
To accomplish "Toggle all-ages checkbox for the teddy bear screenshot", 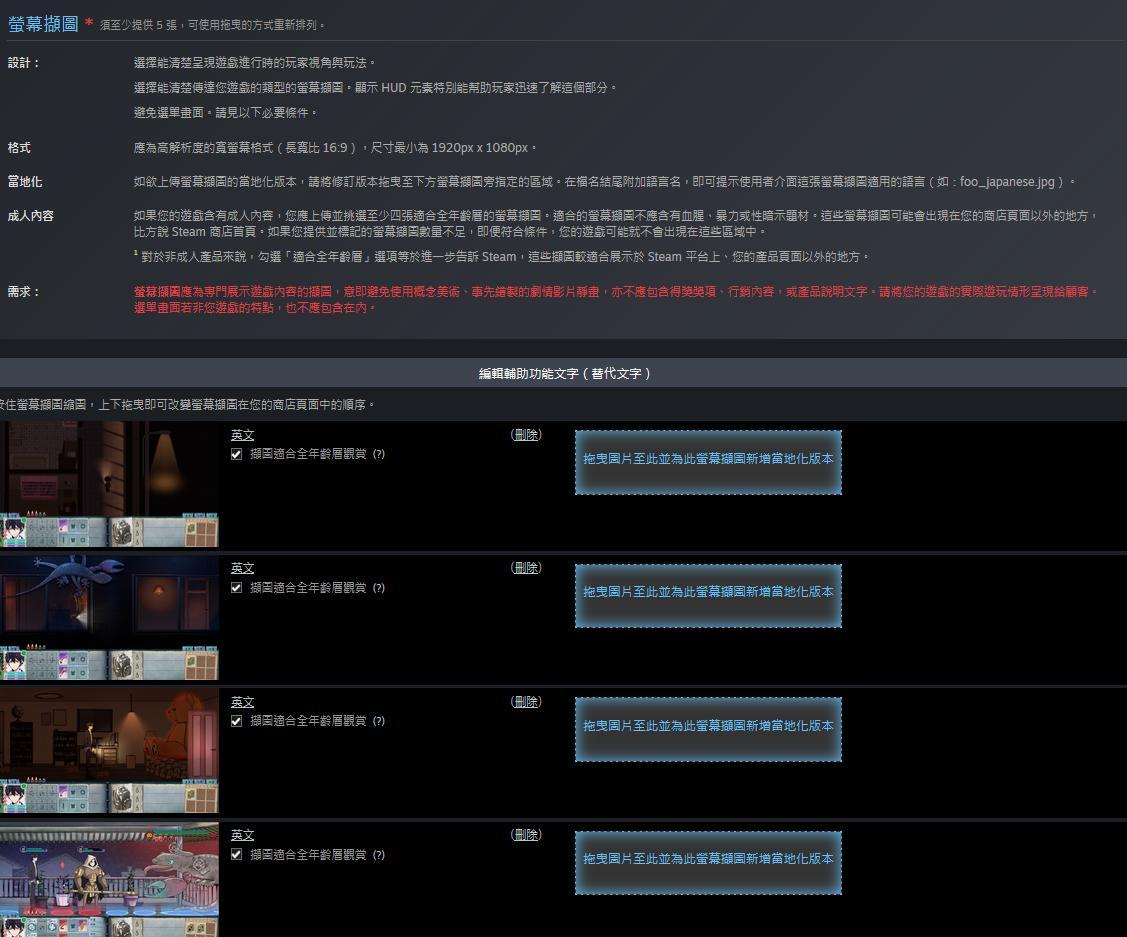I will [x=236, y=721].
